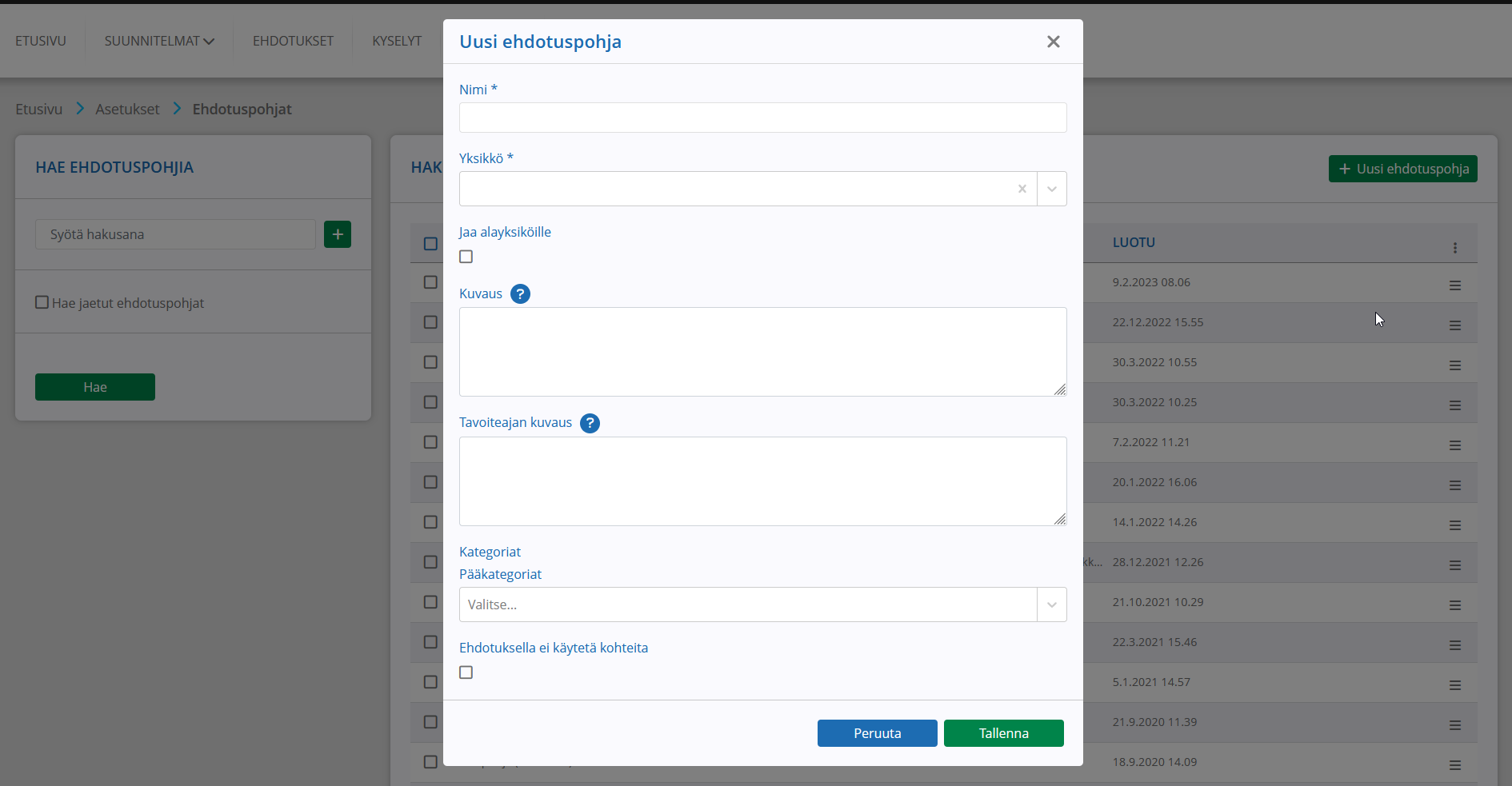Open the hamburger menu for row 30.3.2022 10.55
Viewport: 1512px width, 786px height.
[x=1455, y=365]
